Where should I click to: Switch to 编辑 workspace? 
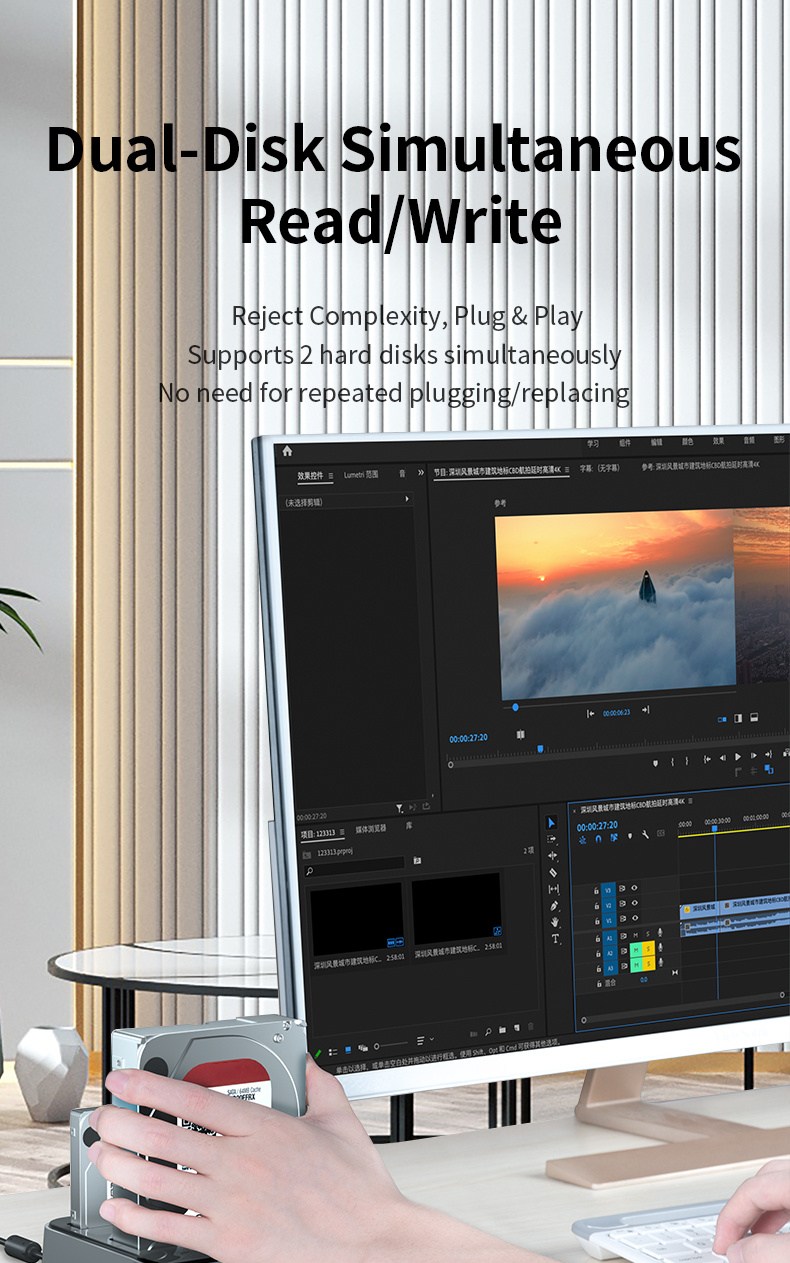coord(656,442)
